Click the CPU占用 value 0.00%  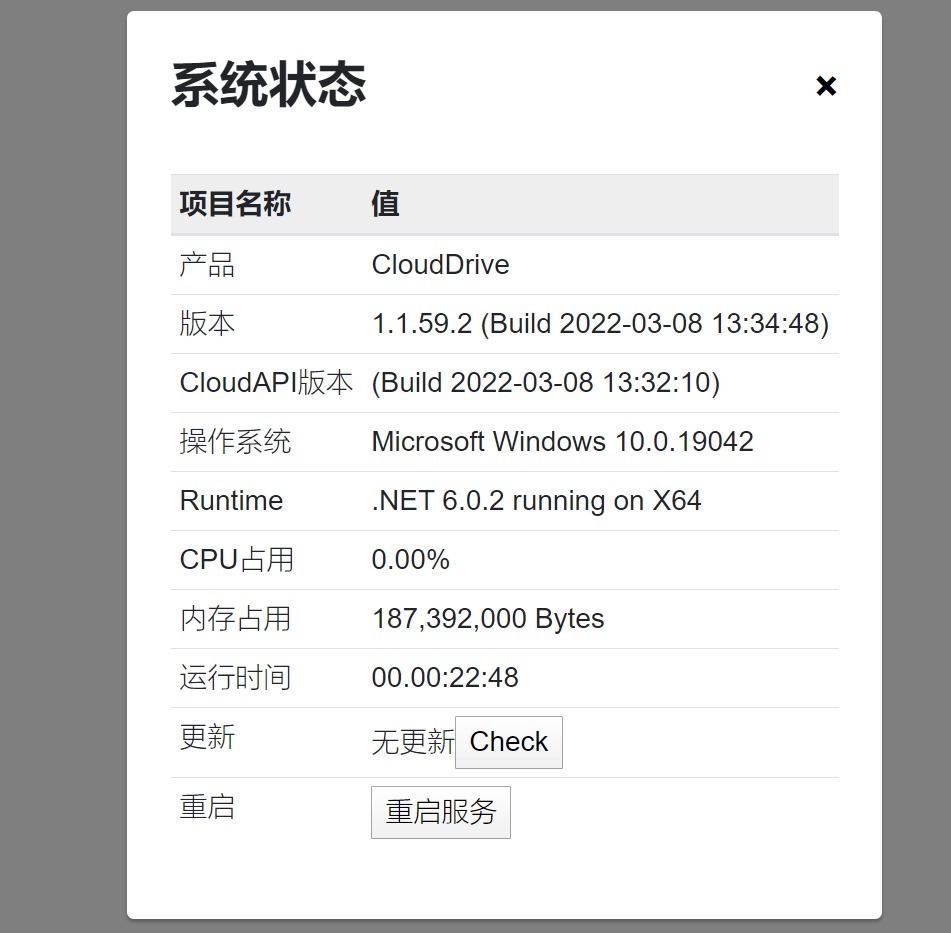(x=410, y=560)
